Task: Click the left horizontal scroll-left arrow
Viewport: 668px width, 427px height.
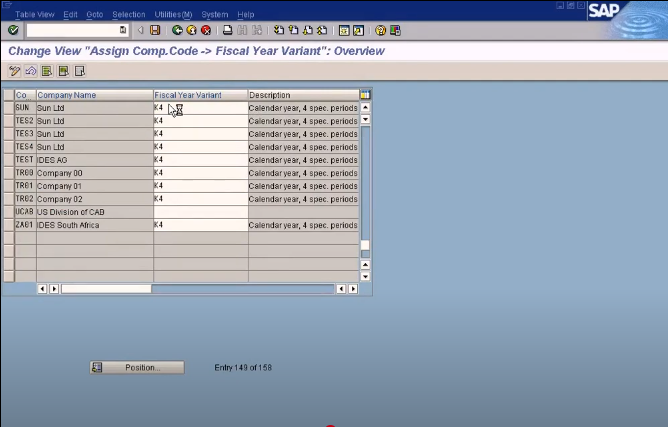Action: click(x=42, y=289)
